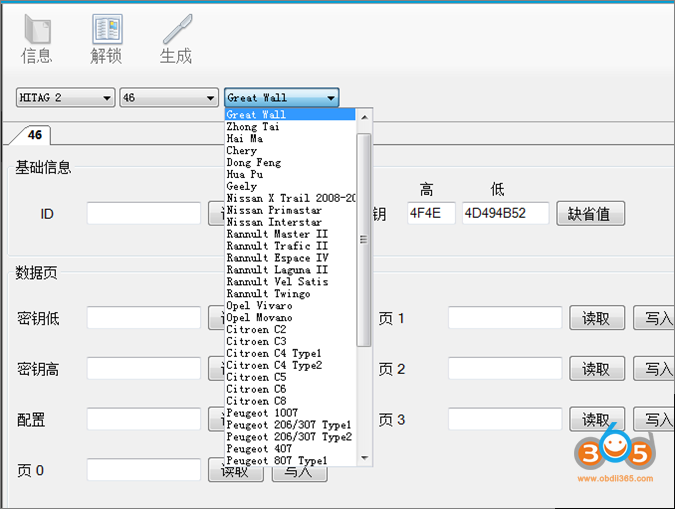Select Rannult Espace IV entry
Image resolution: width=675 pixels, height=509 pixels.
[x=290, y=258]
